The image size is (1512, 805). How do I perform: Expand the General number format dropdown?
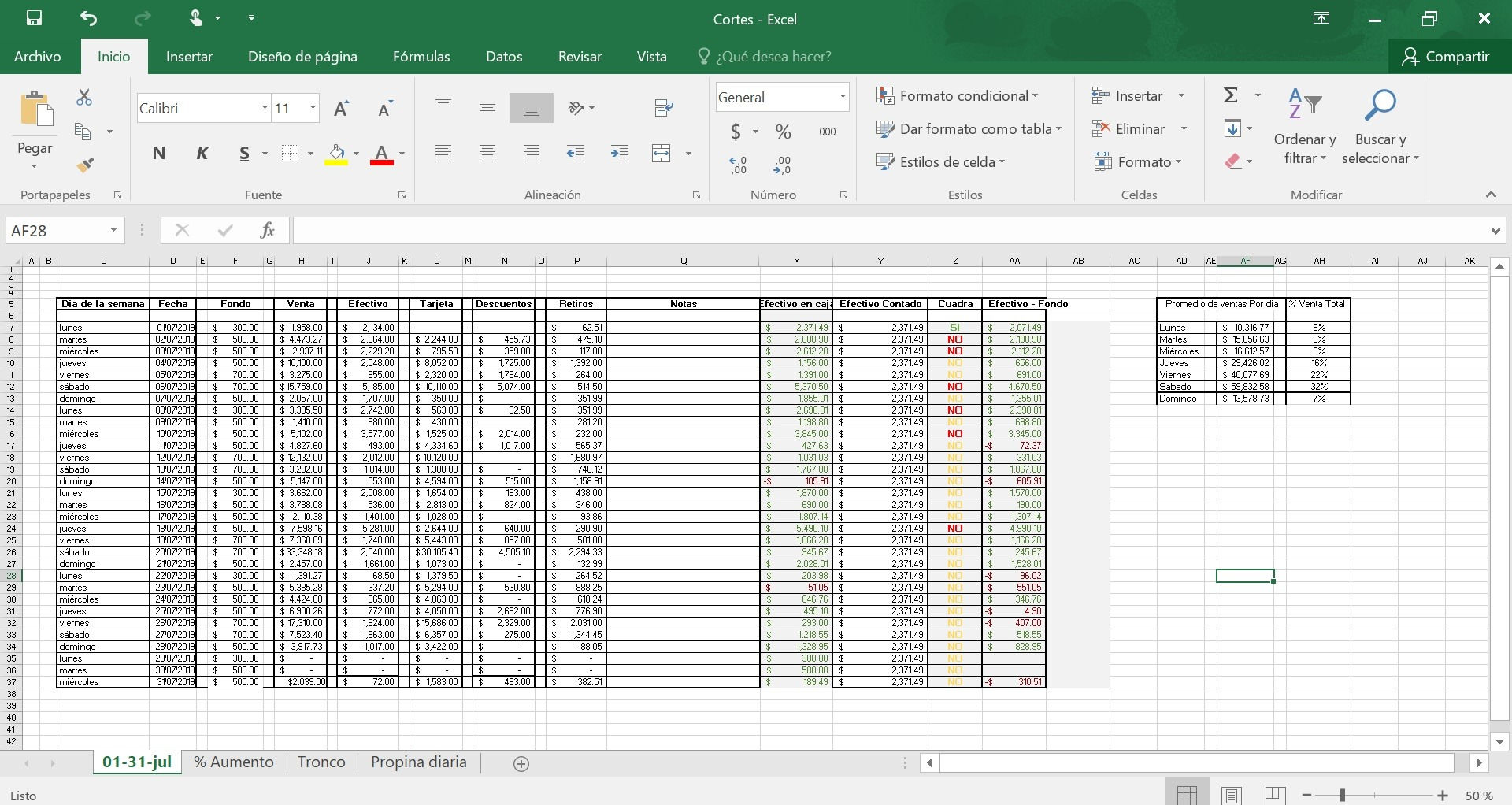tap(842, 97)
